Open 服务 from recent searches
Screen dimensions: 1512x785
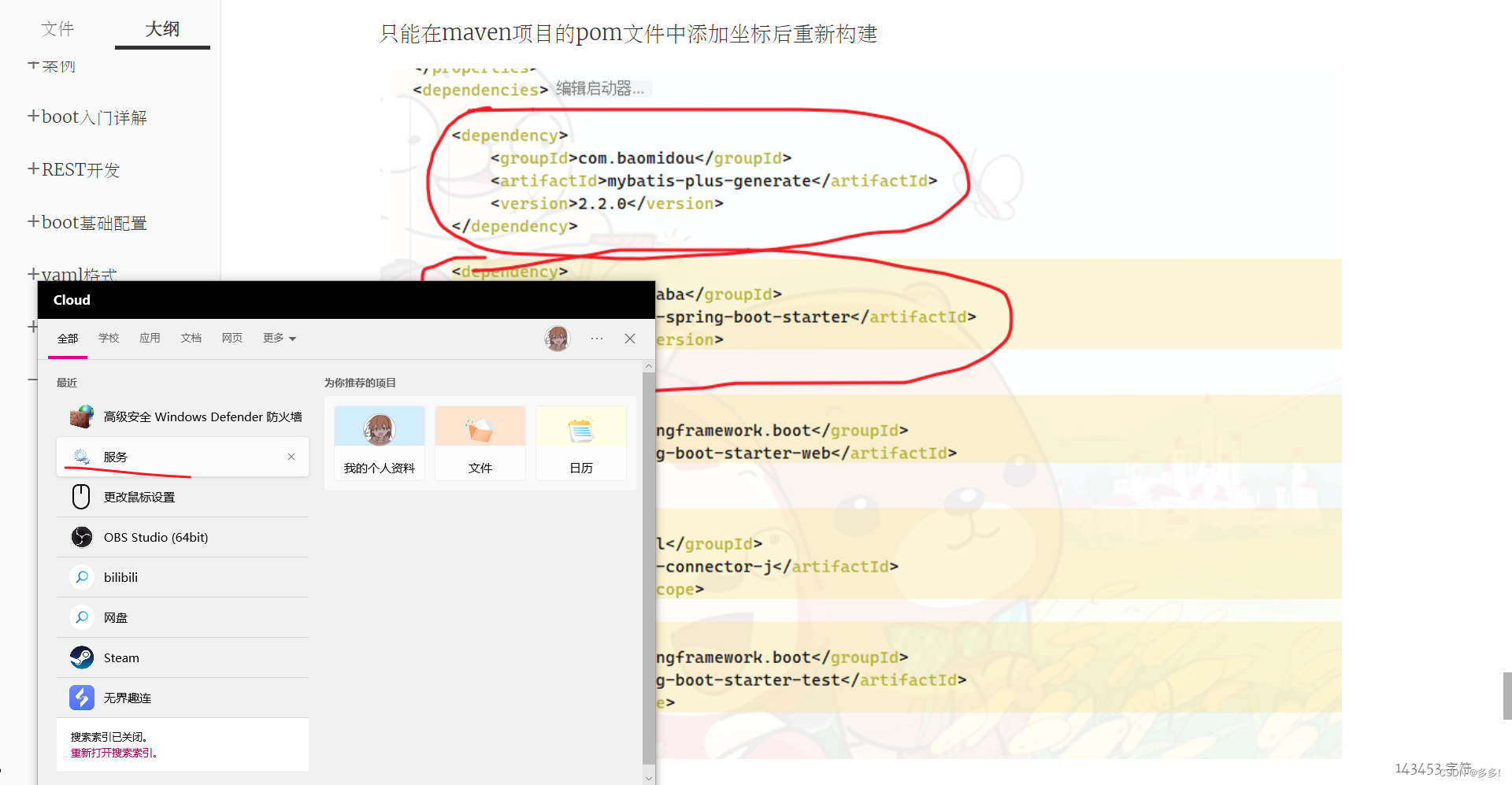[116, 457]
